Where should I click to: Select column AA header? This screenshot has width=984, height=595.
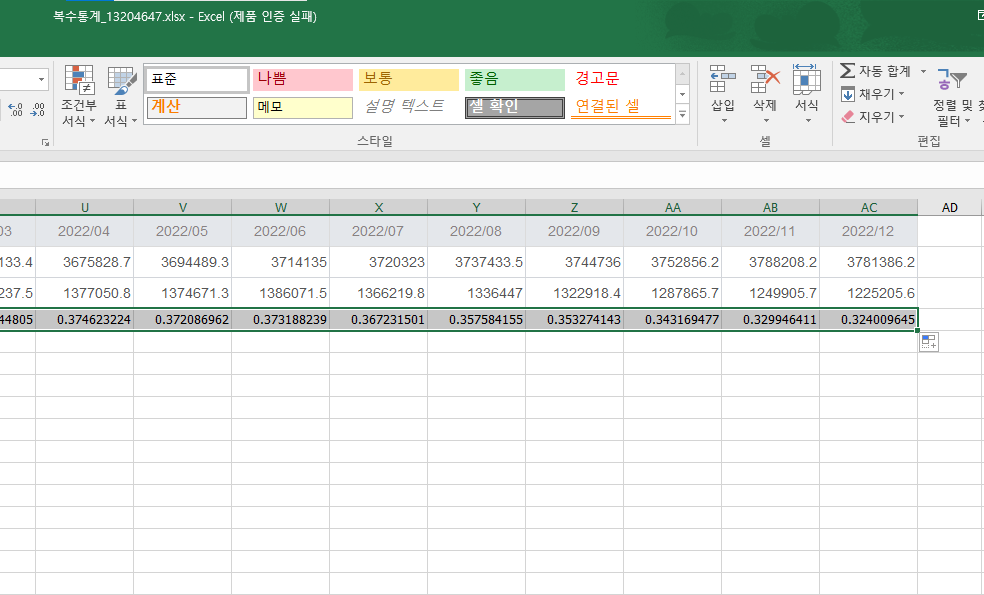[x=672, y=207]
